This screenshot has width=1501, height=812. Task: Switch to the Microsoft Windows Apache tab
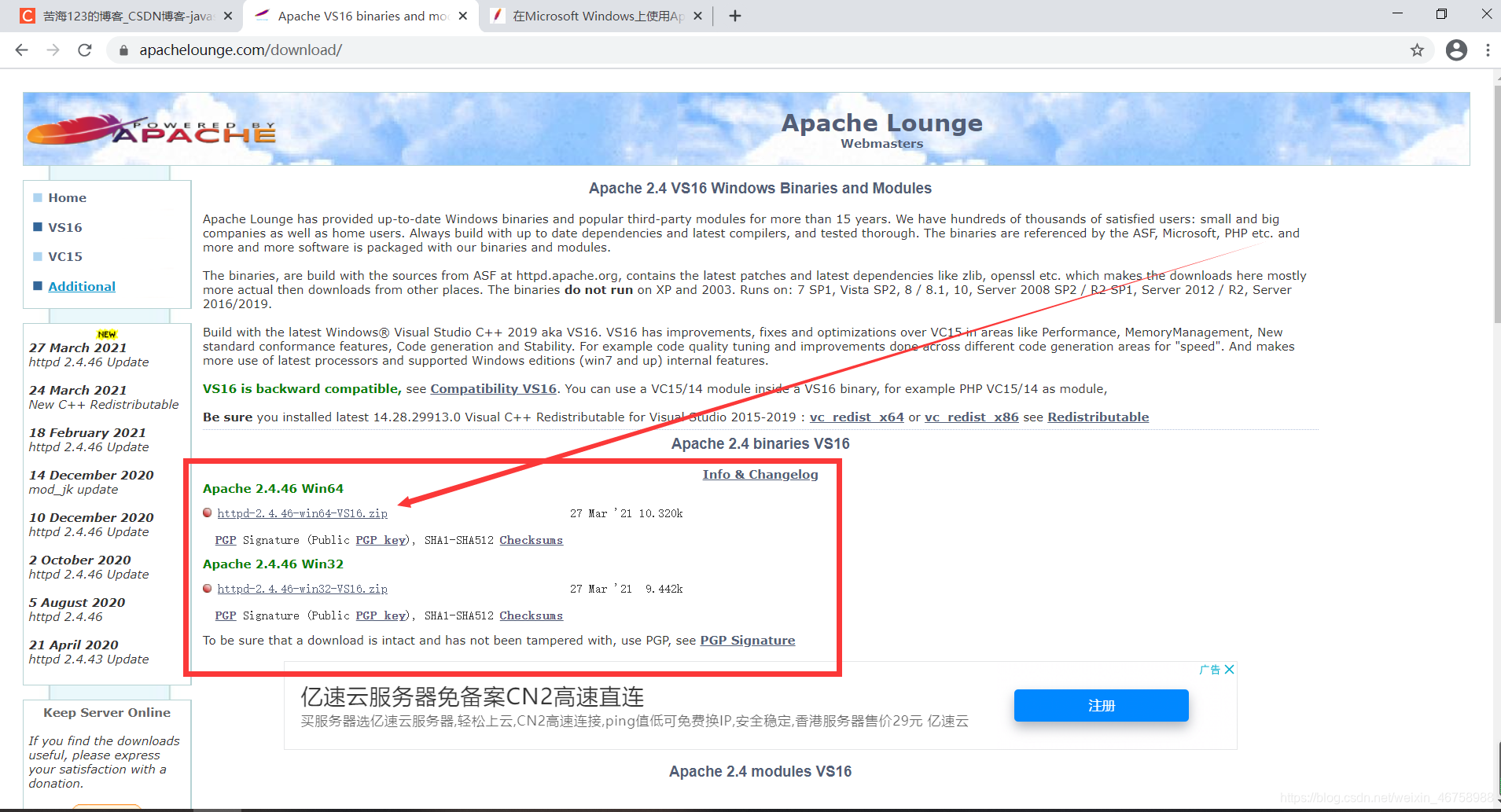pos(596,16)
